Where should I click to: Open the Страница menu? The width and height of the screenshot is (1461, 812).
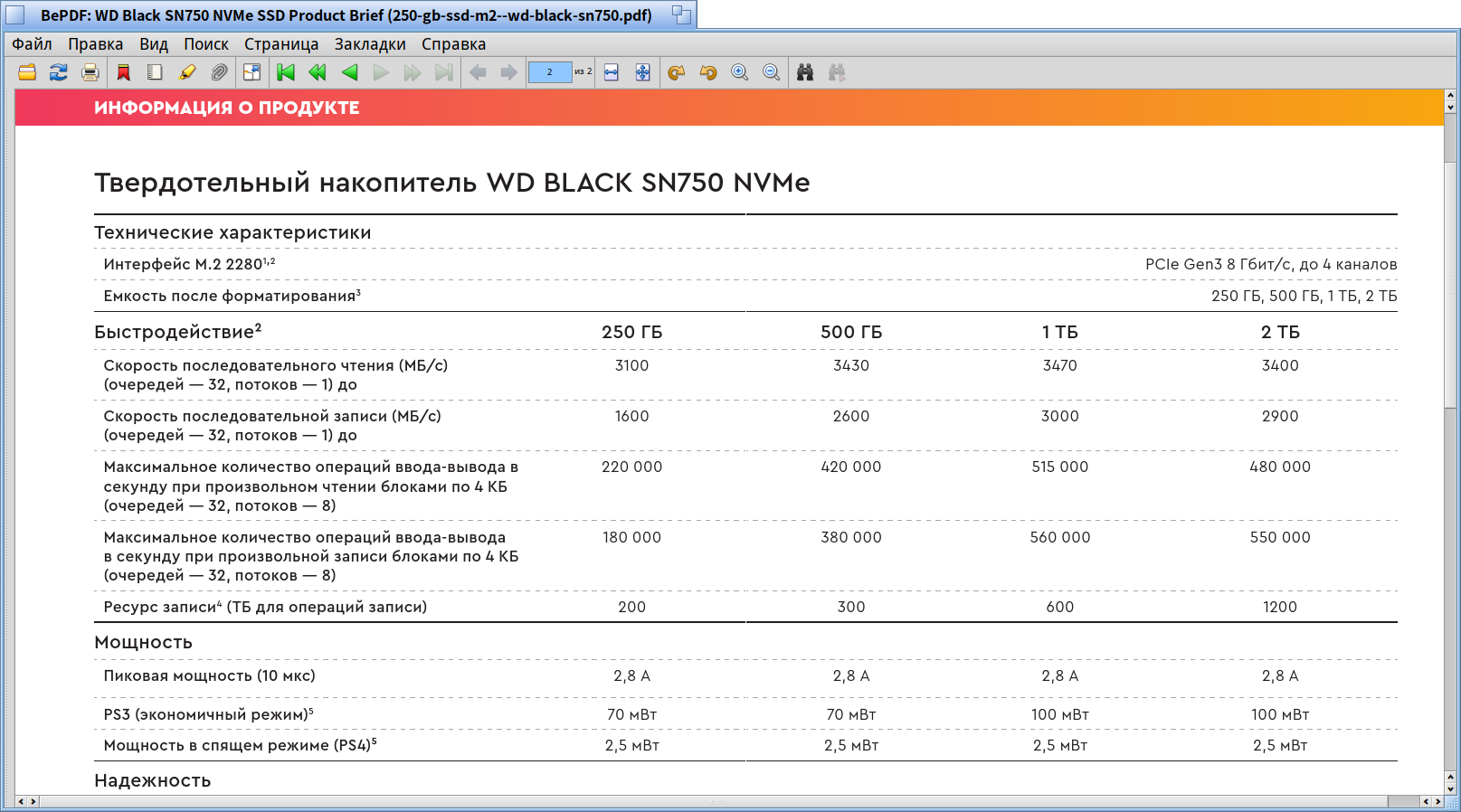pos(281,44)
